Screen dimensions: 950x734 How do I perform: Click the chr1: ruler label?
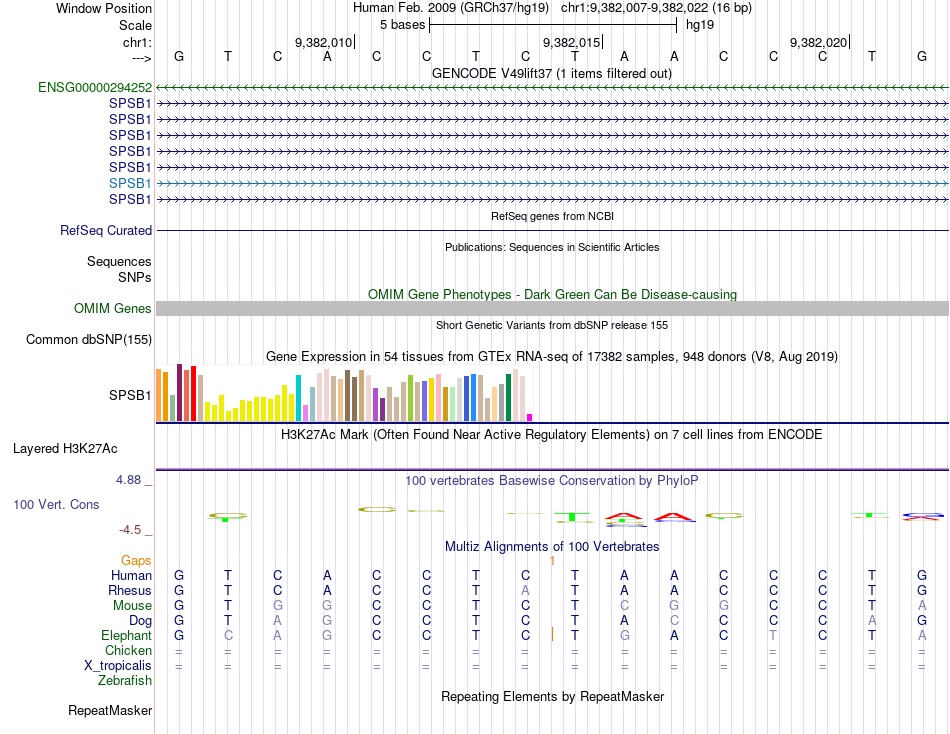[x=138, y=42]
